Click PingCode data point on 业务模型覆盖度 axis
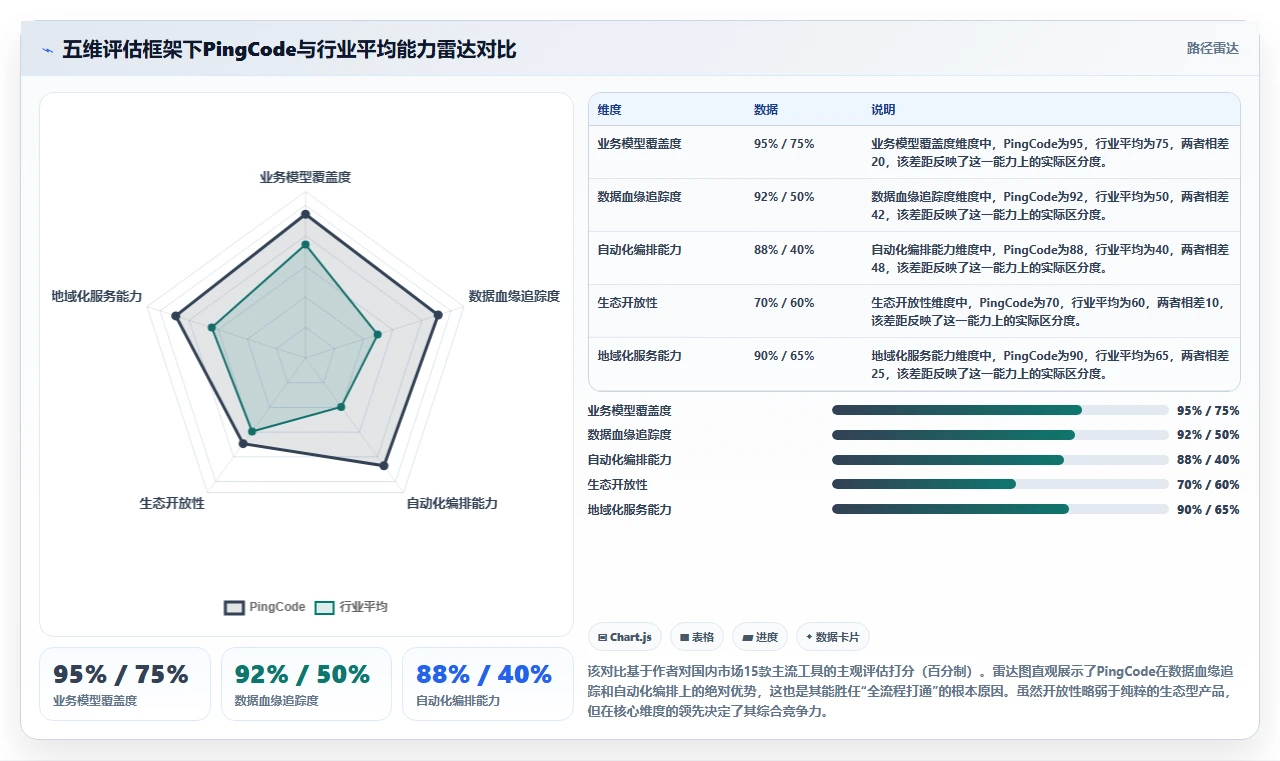 pos(305,214)
